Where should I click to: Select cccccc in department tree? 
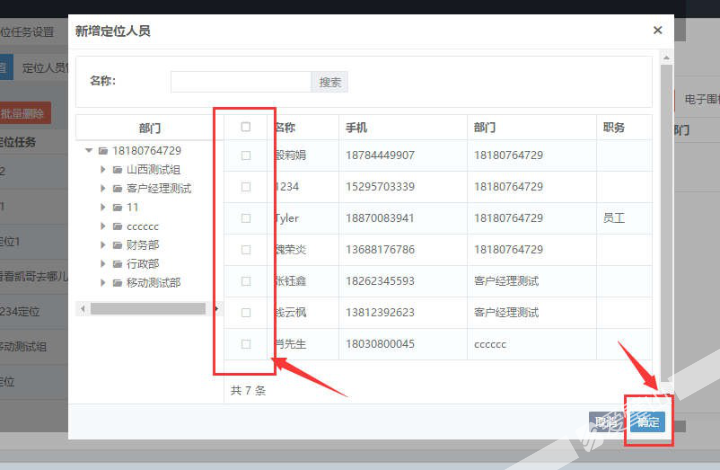pyautogui.click(x=142, y=226)
